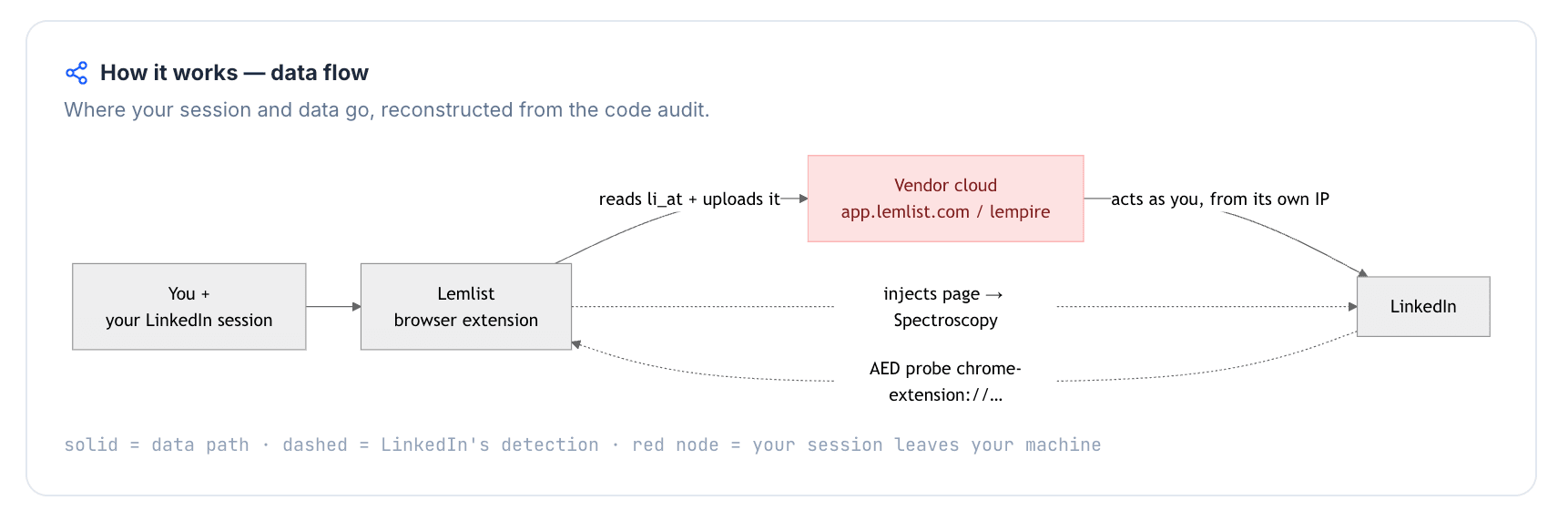This screenshot has height=521, width=1568.
Task: Click the red Vendor cloud node
Action: (945, 199)
